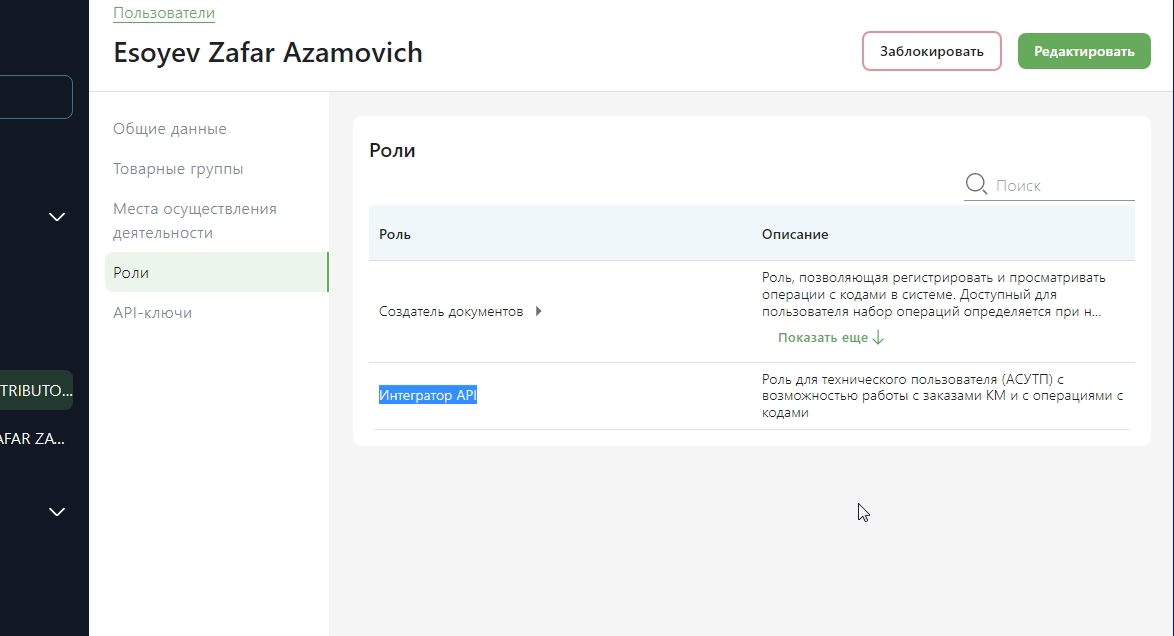
Task: Click the Редактировать button
Action: click(1084, 51)
